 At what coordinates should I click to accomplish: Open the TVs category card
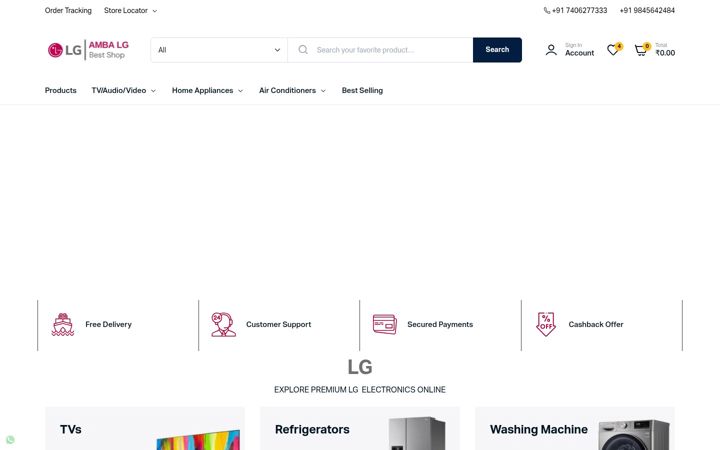coord(145,428)
